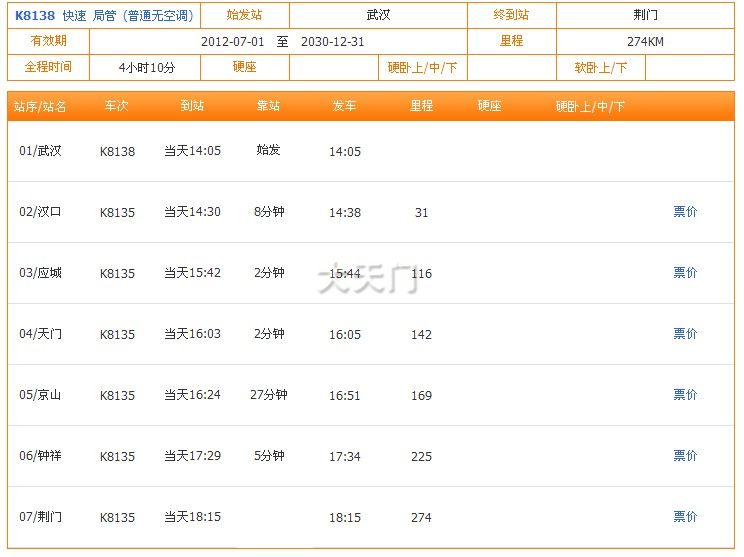
Task: Select the 03/应城 station entry
Action: (40, 273)
